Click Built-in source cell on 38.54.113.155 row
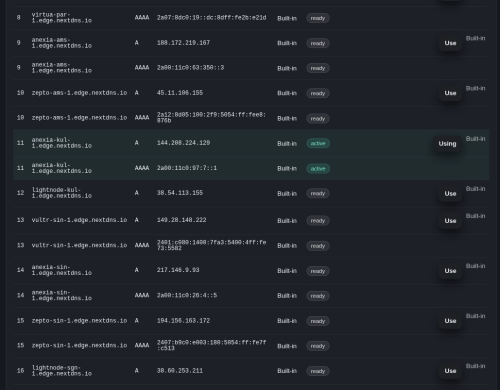Viewport: 500px width, 390px height. click(x=287, y=194)
